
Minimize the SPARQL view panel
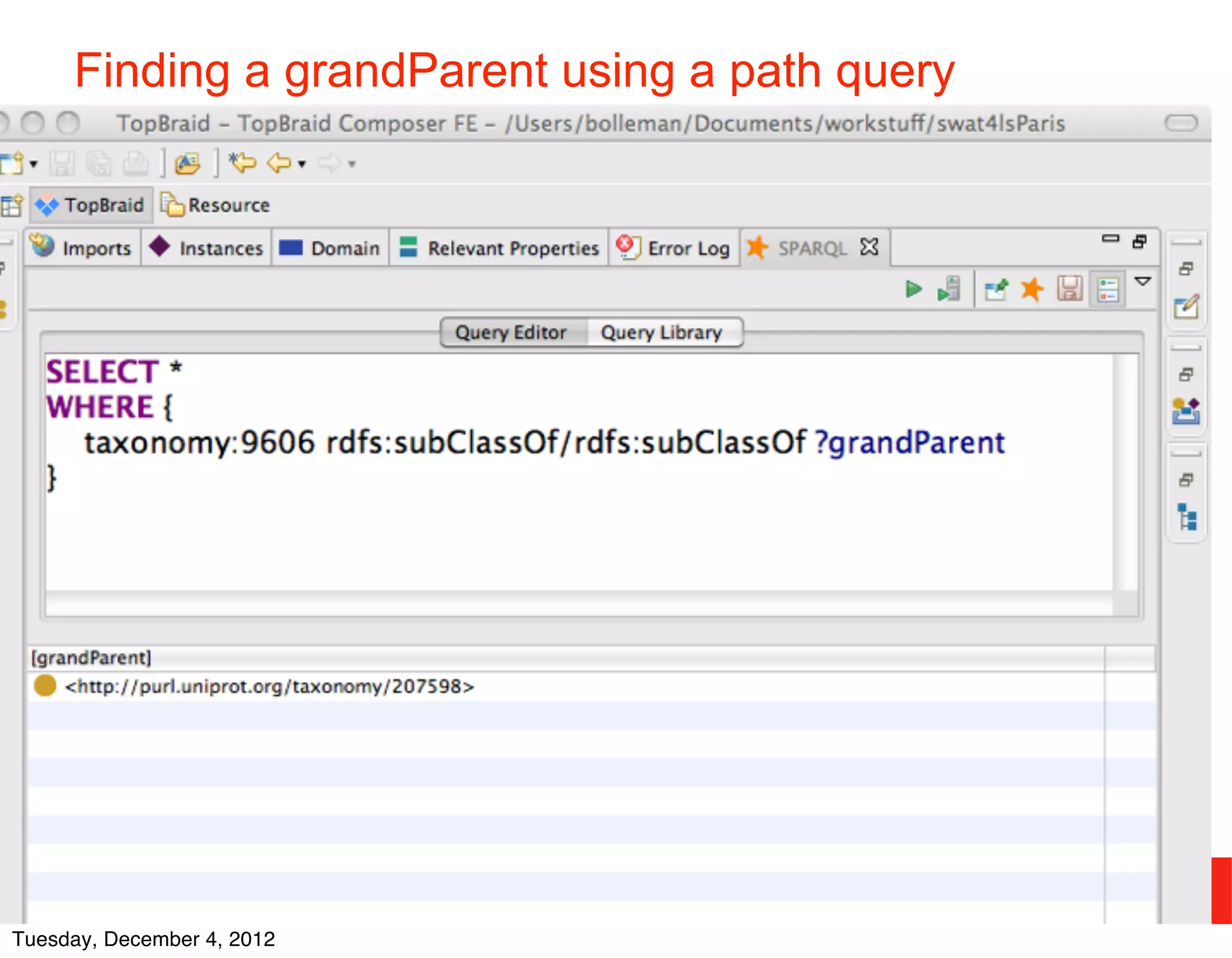pyautogui.click(x=1110, y=239)
